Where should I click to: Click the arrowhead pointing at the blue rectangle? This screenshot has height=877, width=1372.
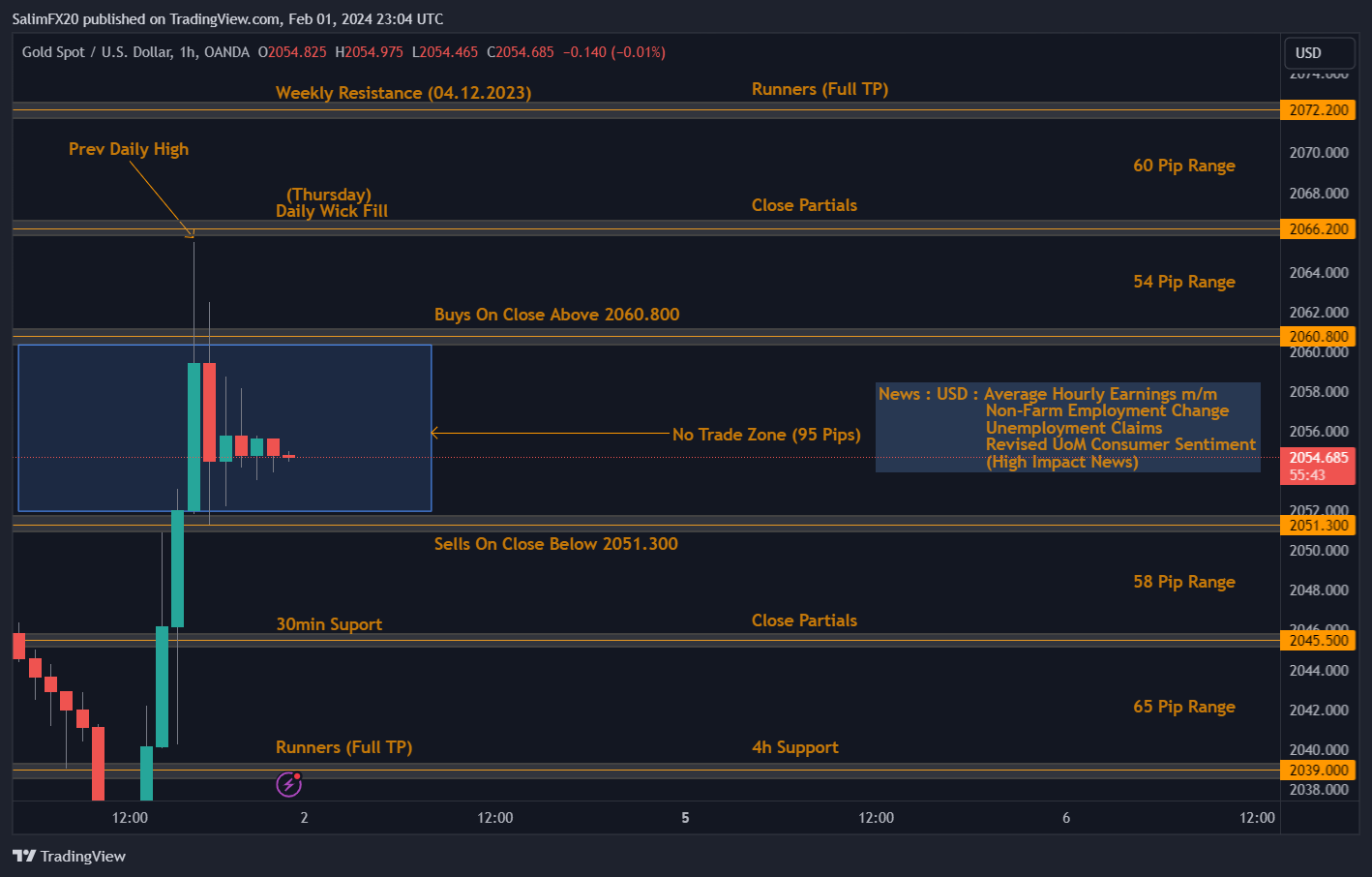click(x=434, y=433)
